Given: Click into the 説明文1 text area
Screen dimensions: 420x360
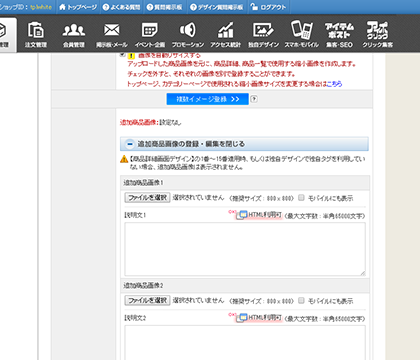Looking at the screenshot, I should tap(245, 249).
